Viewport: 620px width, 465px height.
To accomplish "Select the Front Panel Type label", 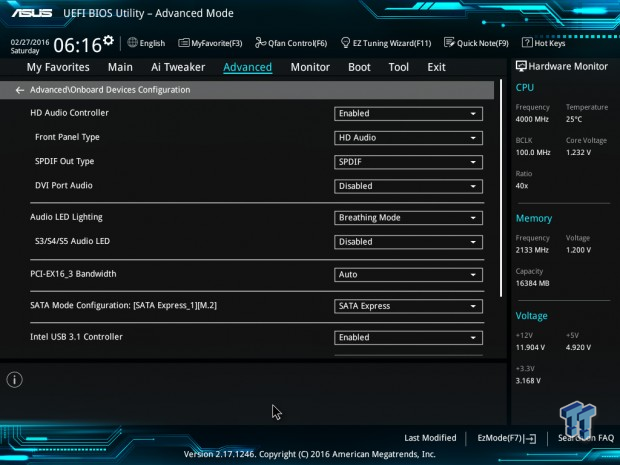I will pos(67,137).
